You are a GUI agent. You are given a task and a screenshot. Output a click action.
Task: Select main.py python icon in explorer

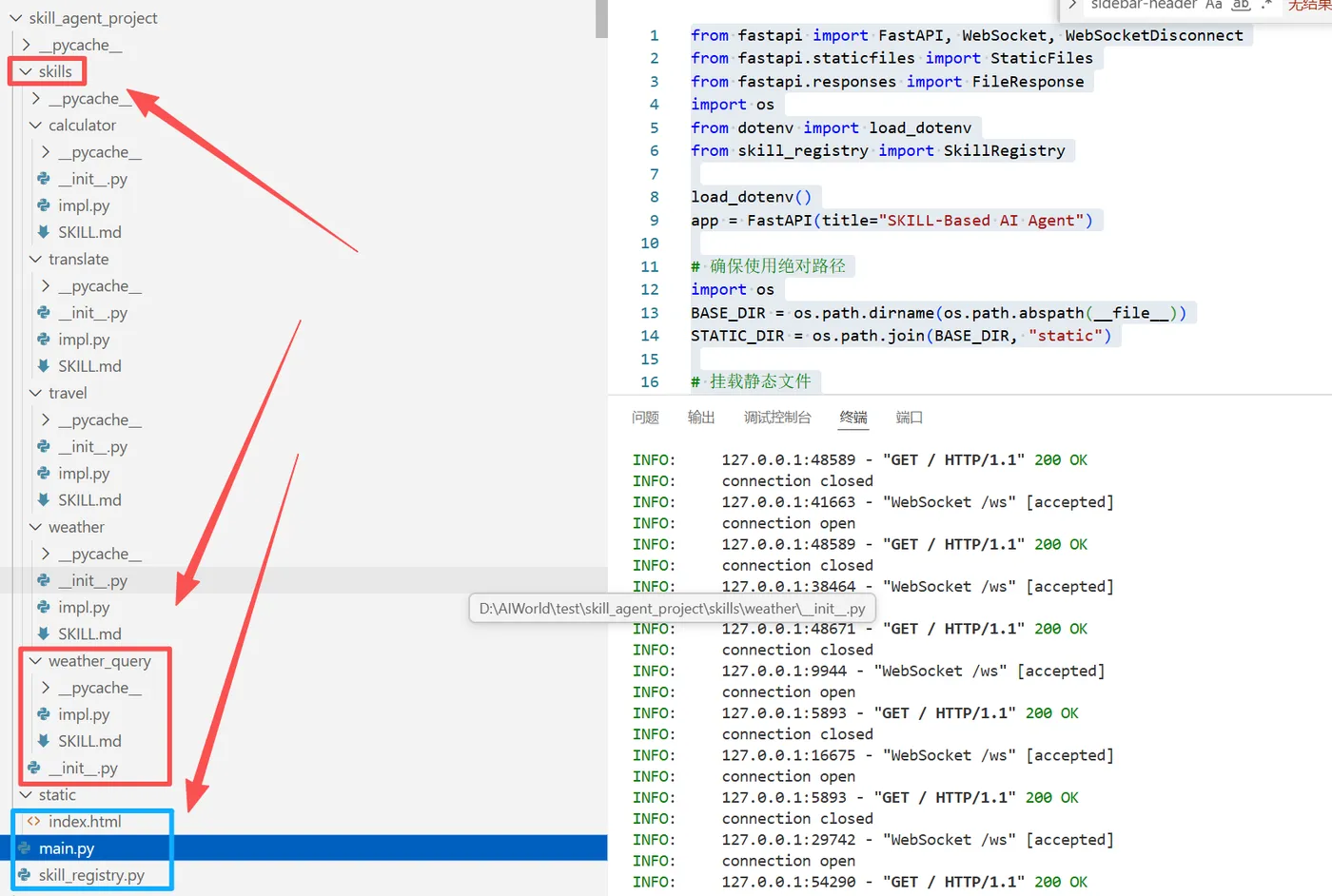coord(25,848)
